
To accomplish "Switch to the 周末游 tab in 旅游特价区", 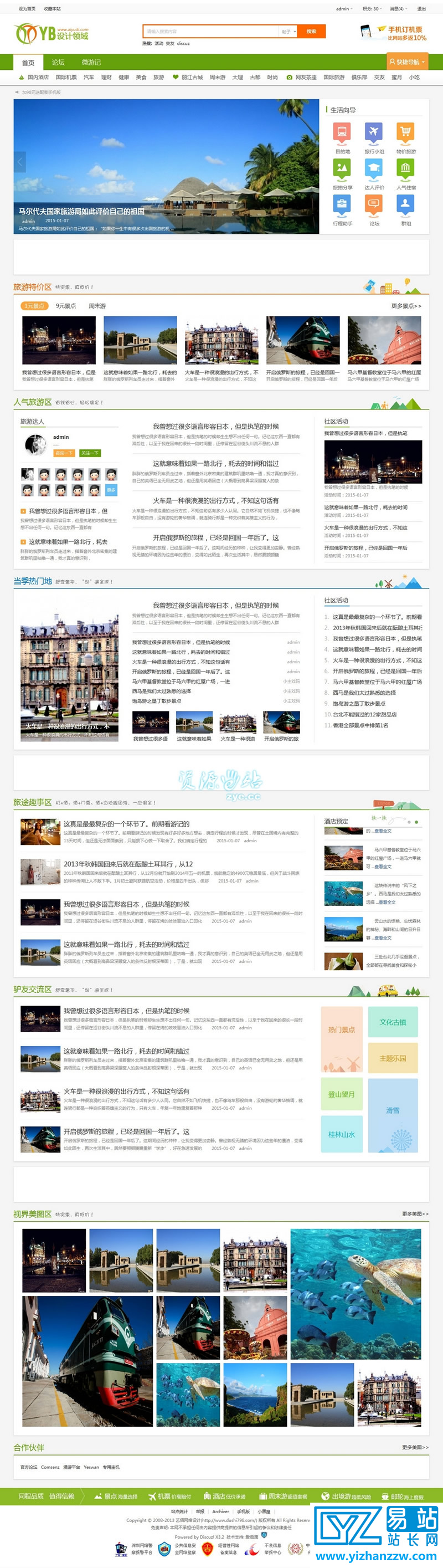I will tap(97, 305).
